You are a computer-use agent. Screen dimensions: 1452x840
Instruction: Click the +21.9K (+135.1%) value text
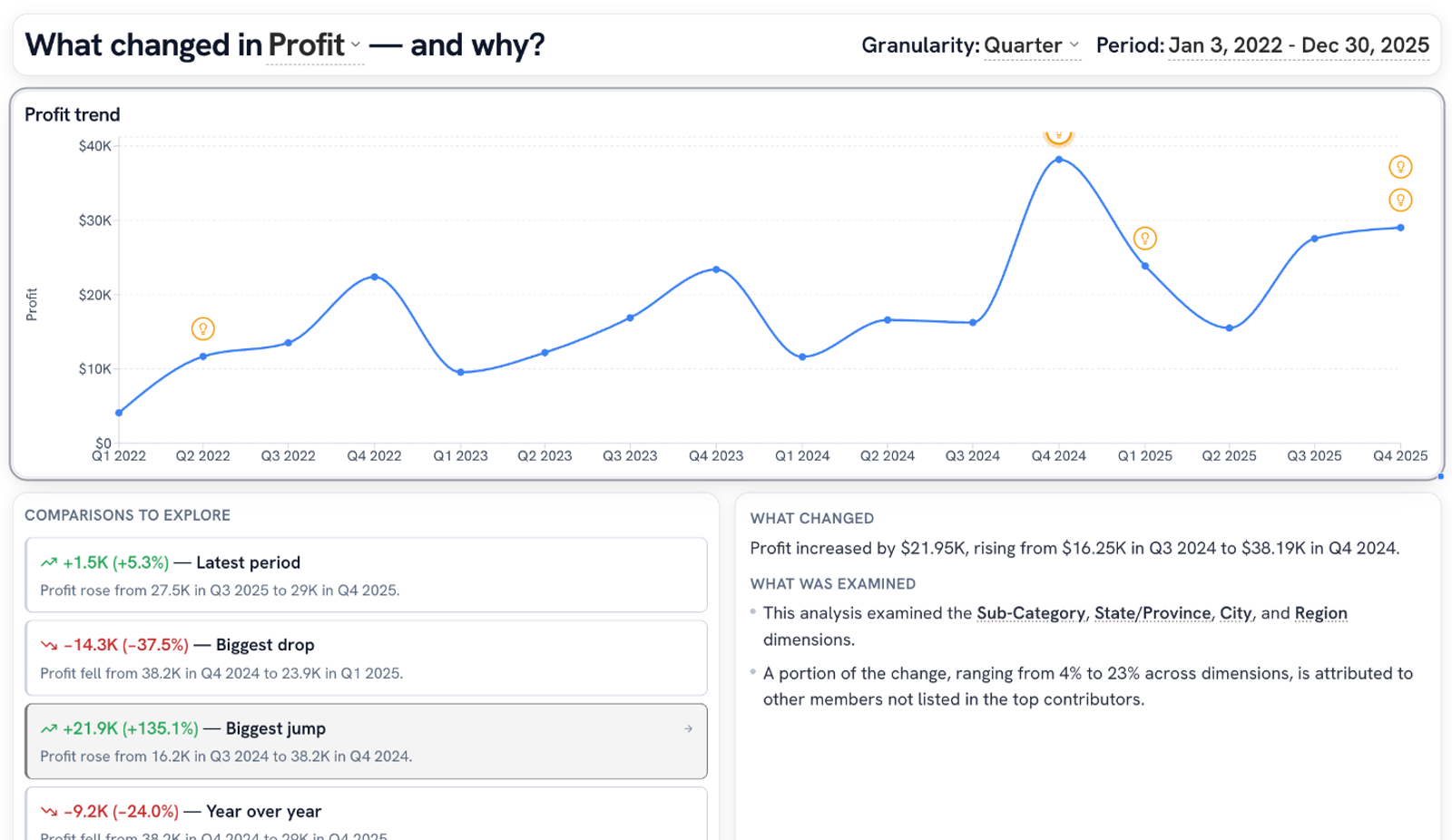(131, 728)
